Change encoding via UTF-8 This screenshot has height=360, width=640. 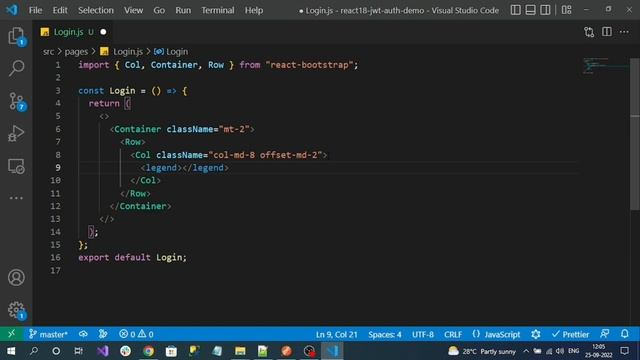[423, 334]
